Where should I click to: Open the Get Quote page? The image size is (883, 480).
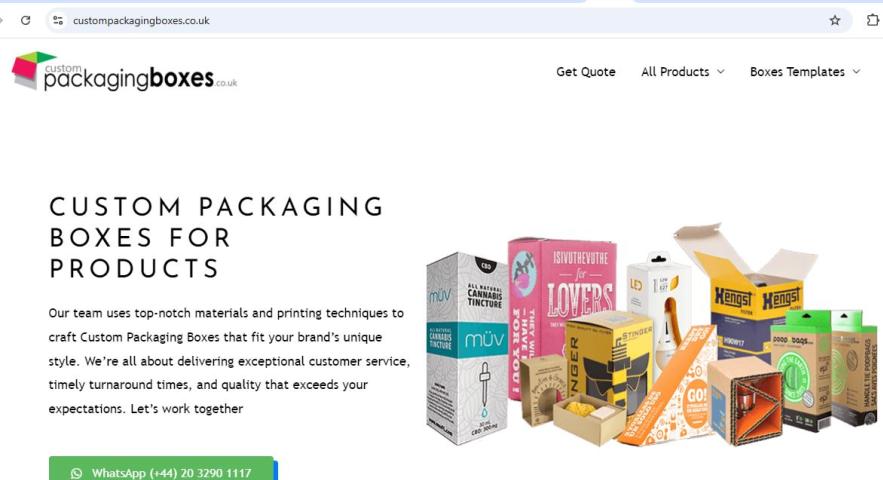pyautogui.click(x=586, y=72)
